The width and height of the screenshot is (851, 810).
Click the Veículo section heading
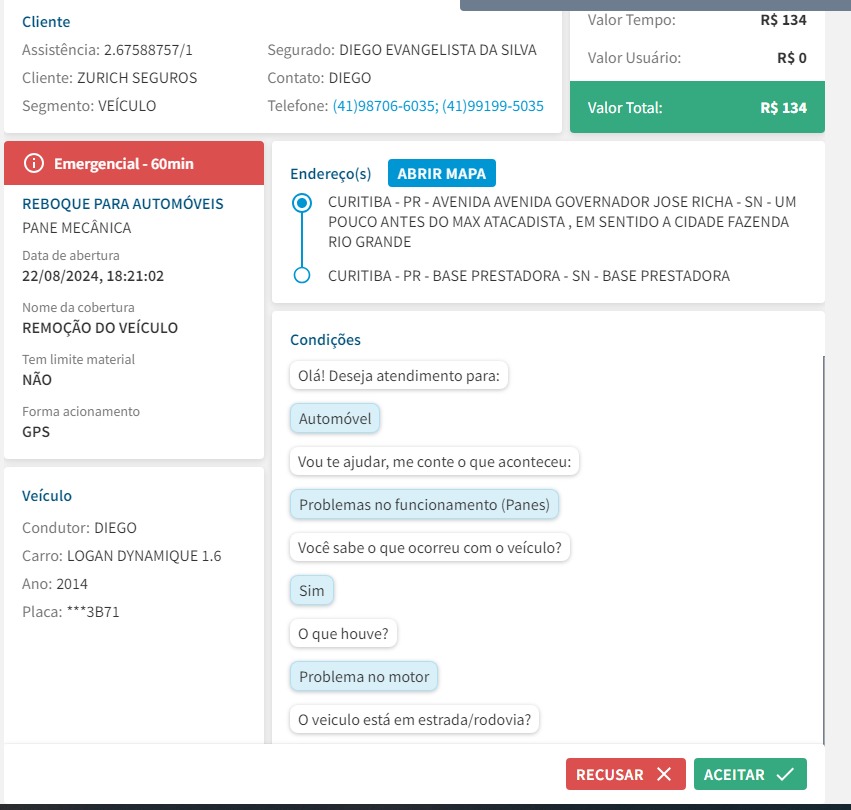[x=47, y=496]
